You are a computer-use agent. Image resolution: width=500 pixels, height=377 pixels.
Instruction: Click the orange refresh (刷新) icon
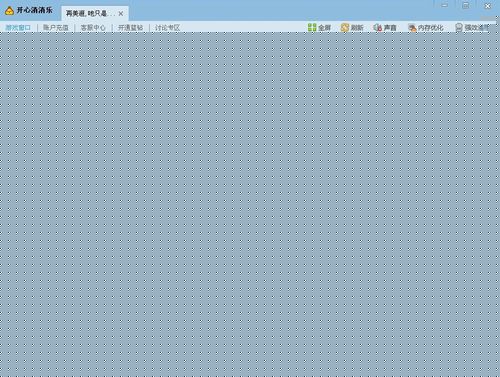345,27
